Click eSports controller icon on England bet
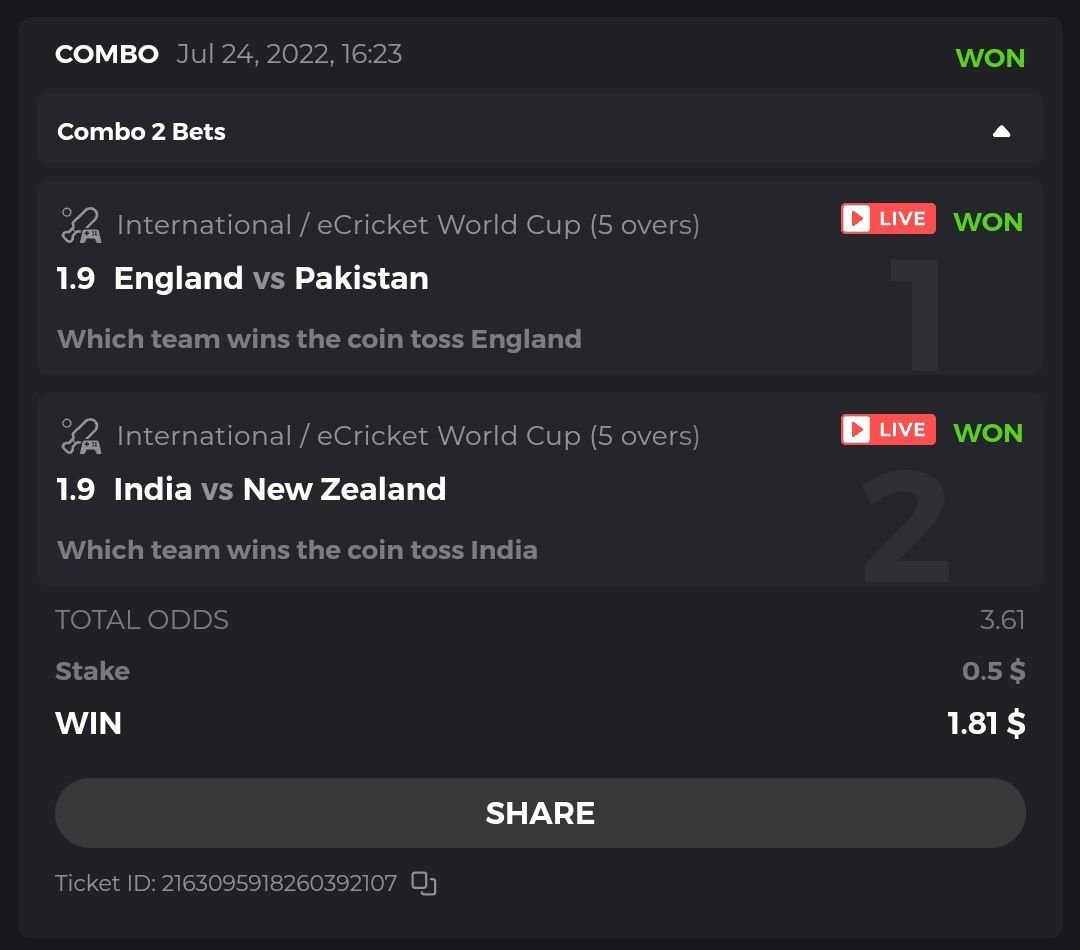Viewport: 1080px width, 950px height. pos(80,225)
